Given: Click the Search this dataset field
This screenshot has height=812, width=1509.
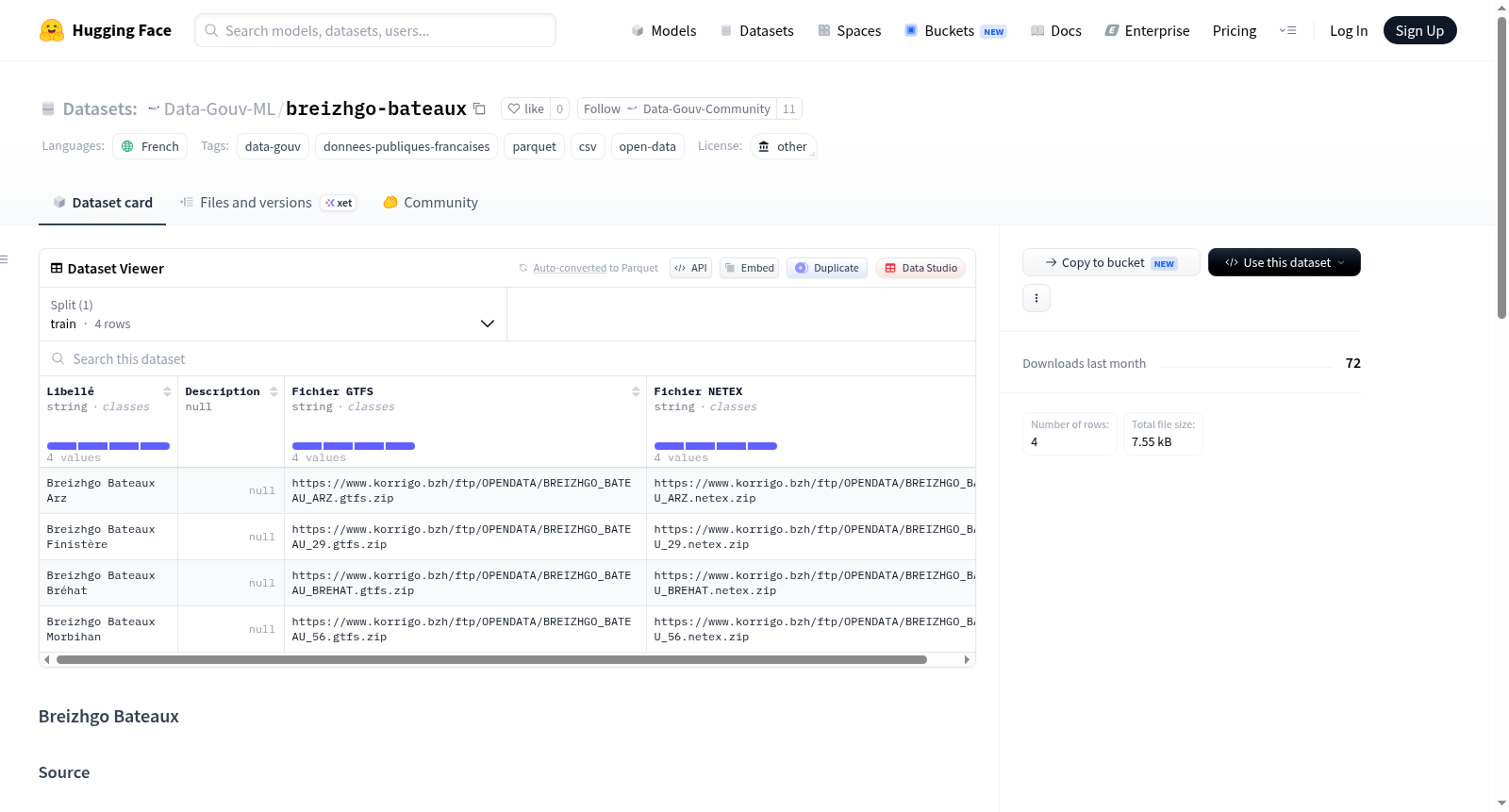Looking at the screenshot, I should point(507,359).
